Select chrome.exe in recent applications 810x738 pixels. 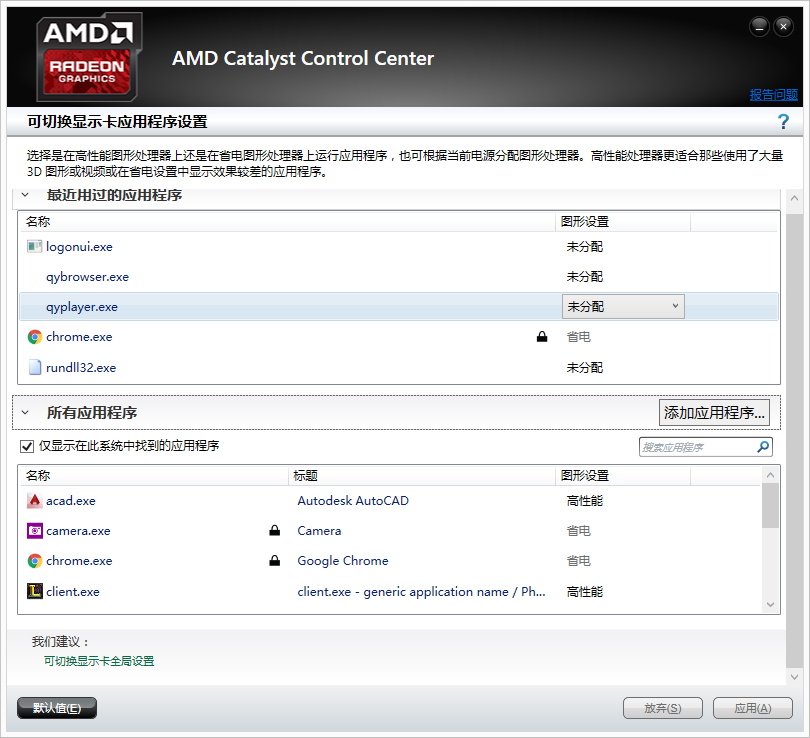point(79,337)
